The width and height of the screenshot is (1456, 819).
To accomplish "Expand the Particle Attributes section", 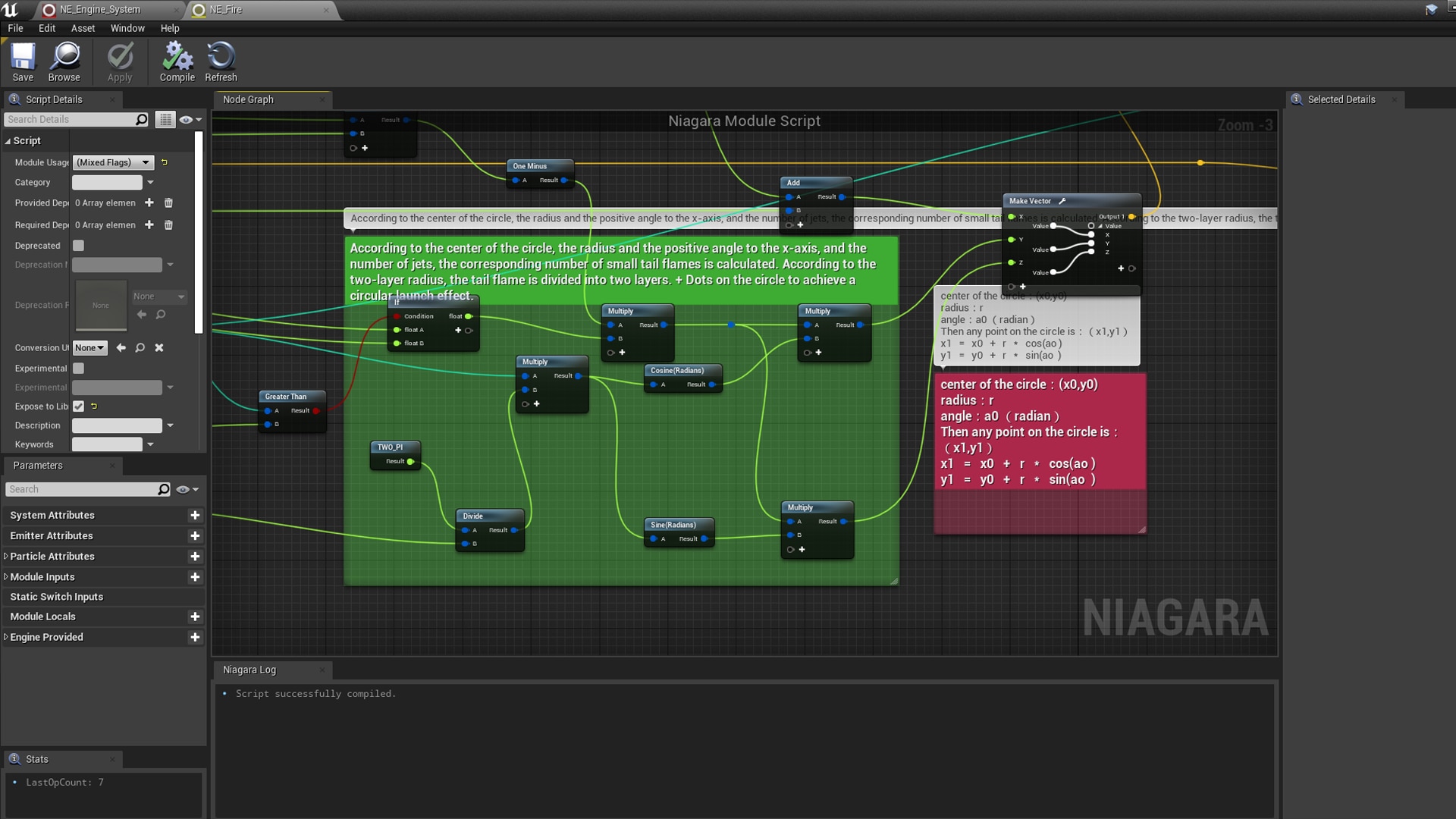I will pos(6,556).
